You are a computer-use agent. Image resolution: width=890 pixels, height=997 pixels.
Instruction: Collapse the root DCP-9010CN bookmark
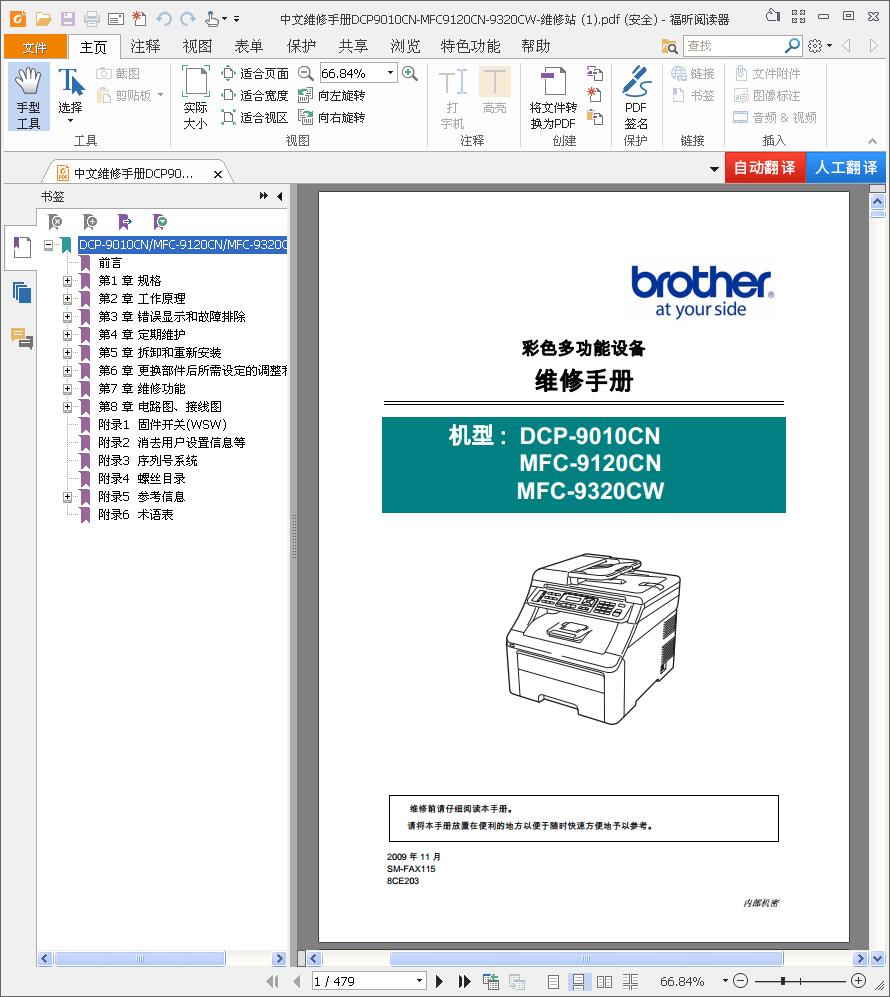[x=48, y=245]
